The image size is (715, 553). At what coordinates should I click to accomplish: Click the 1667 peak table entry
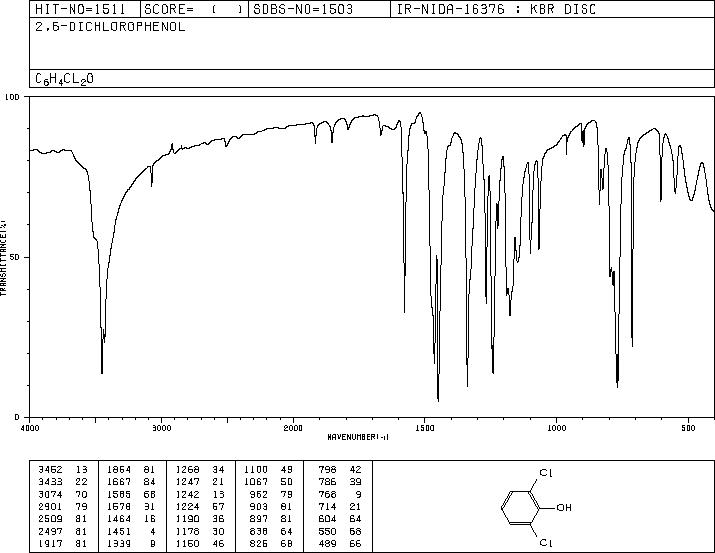click(x=131, y=481)
